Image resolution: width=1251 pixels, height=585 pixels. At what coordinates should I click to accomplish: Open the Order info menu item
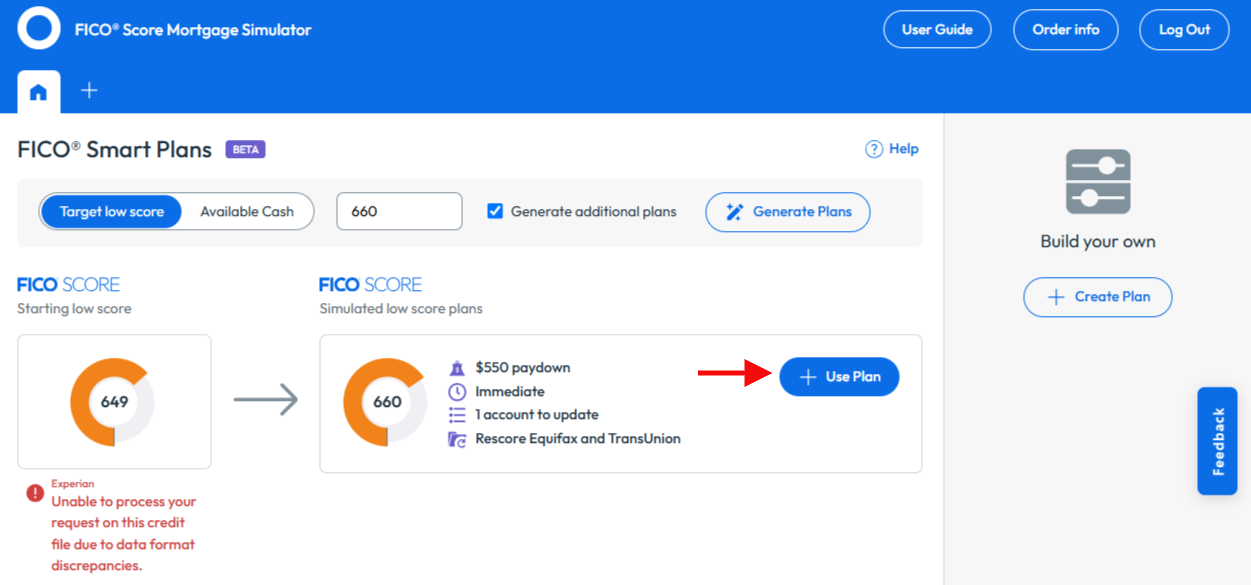(1066, 30)
